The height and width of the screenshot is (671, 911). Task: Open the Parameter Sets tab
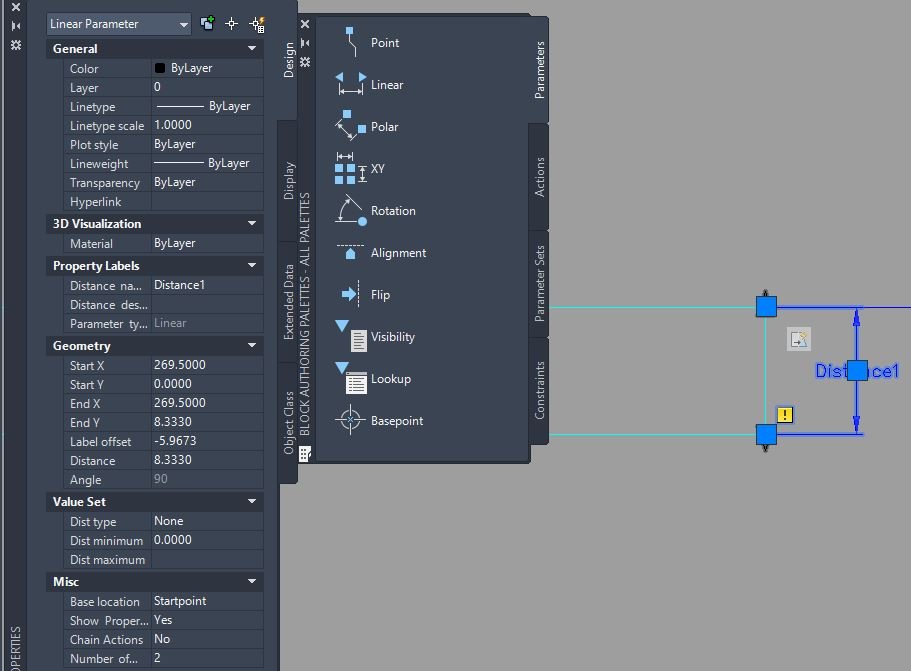[x=539, y=284]
